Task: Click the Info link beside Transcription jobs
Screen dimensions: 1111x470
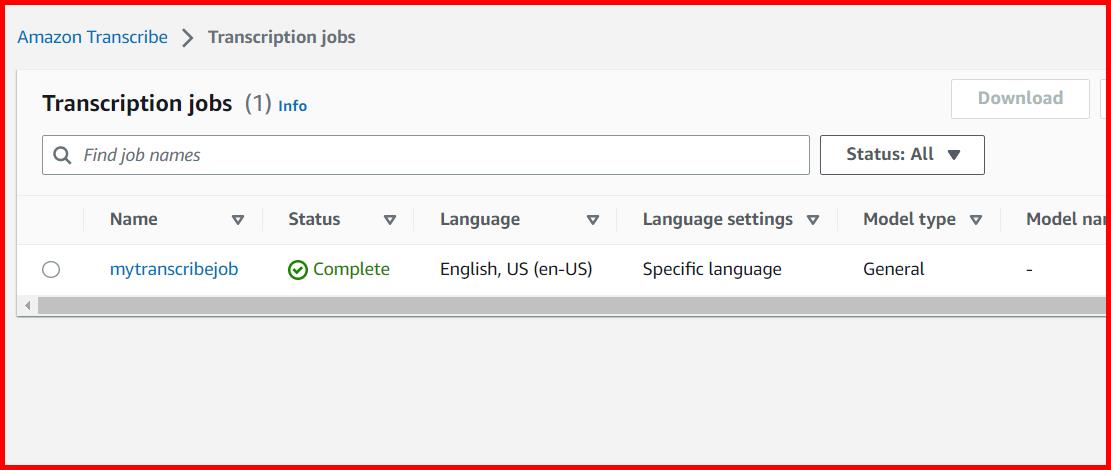Action: click(x=293, y=106)
